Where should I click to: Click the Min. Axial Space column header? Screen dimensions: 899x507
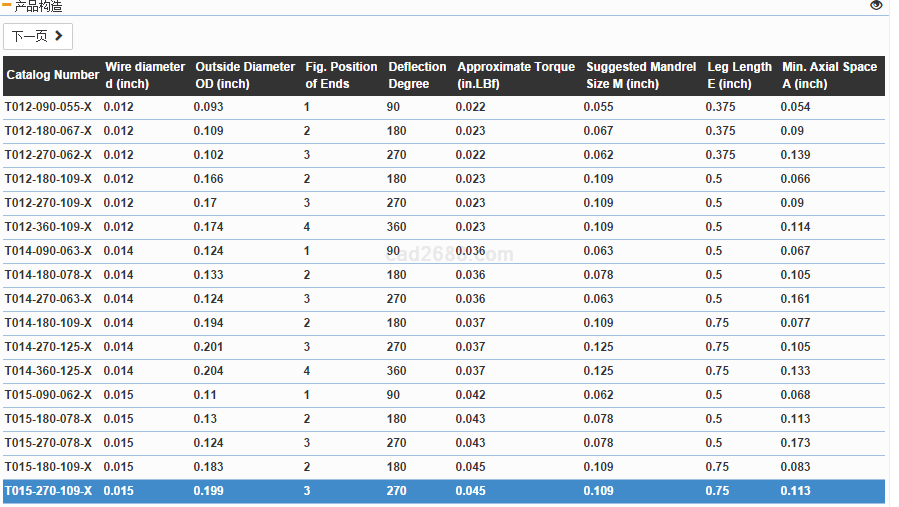829,75
